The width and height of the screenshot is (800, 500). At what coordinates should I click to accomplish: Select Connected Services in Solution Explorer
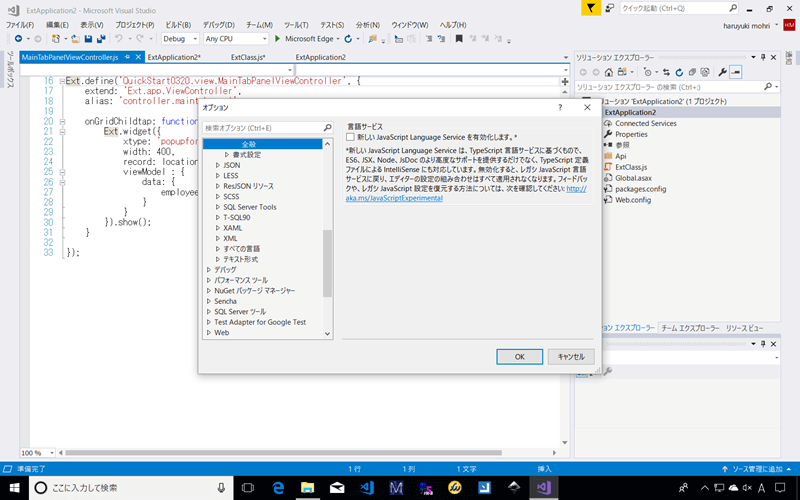click(x=645, y=123)
